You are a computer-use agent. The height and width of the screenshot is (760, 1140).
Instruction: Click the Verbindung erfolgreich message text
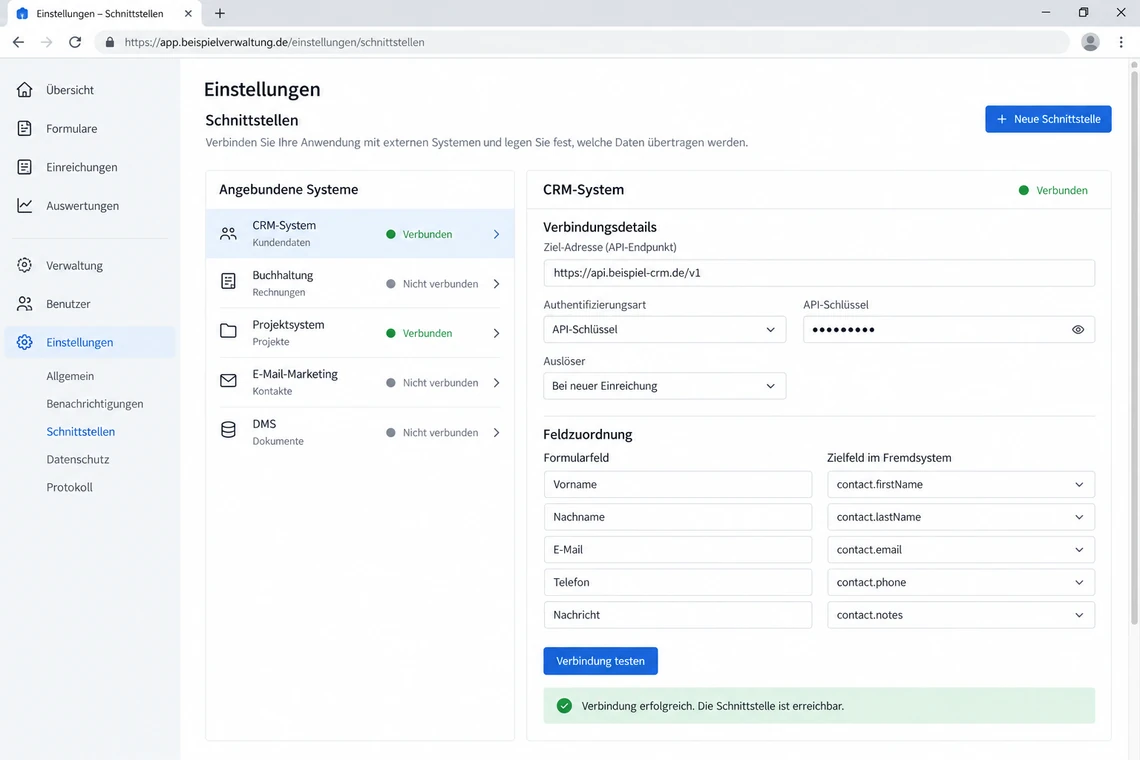712,706
